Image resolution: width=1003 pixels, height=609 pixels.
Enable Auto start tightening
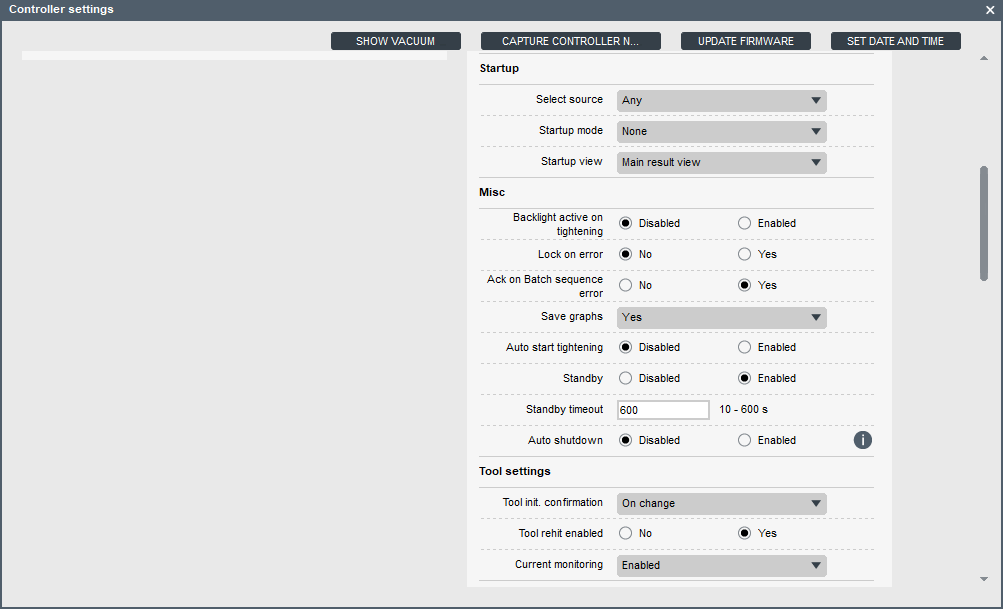[744, 347]
